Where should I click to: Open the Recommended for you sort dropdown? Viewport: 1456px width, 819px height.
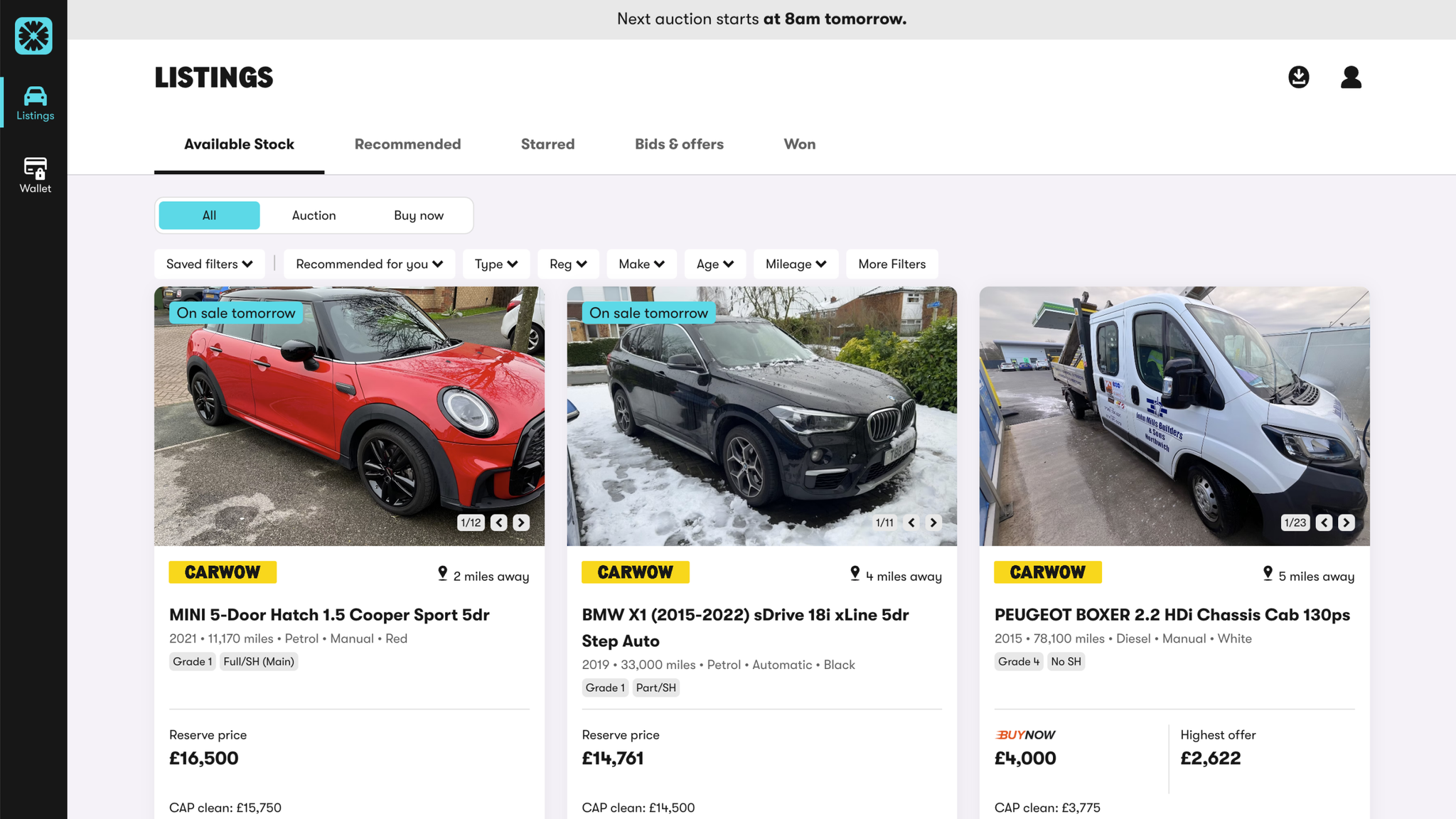tap(369, 264)
